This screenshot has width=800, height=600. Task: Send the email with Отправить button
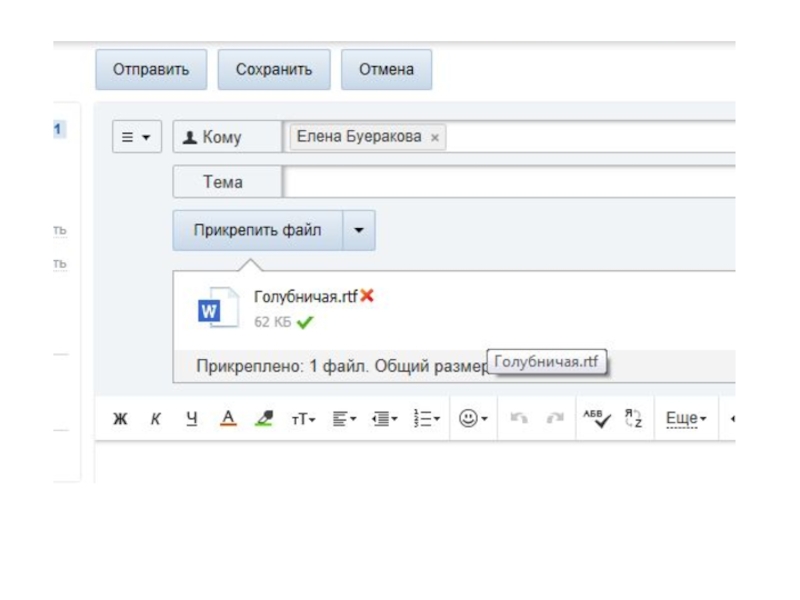[x=151, y=69]
